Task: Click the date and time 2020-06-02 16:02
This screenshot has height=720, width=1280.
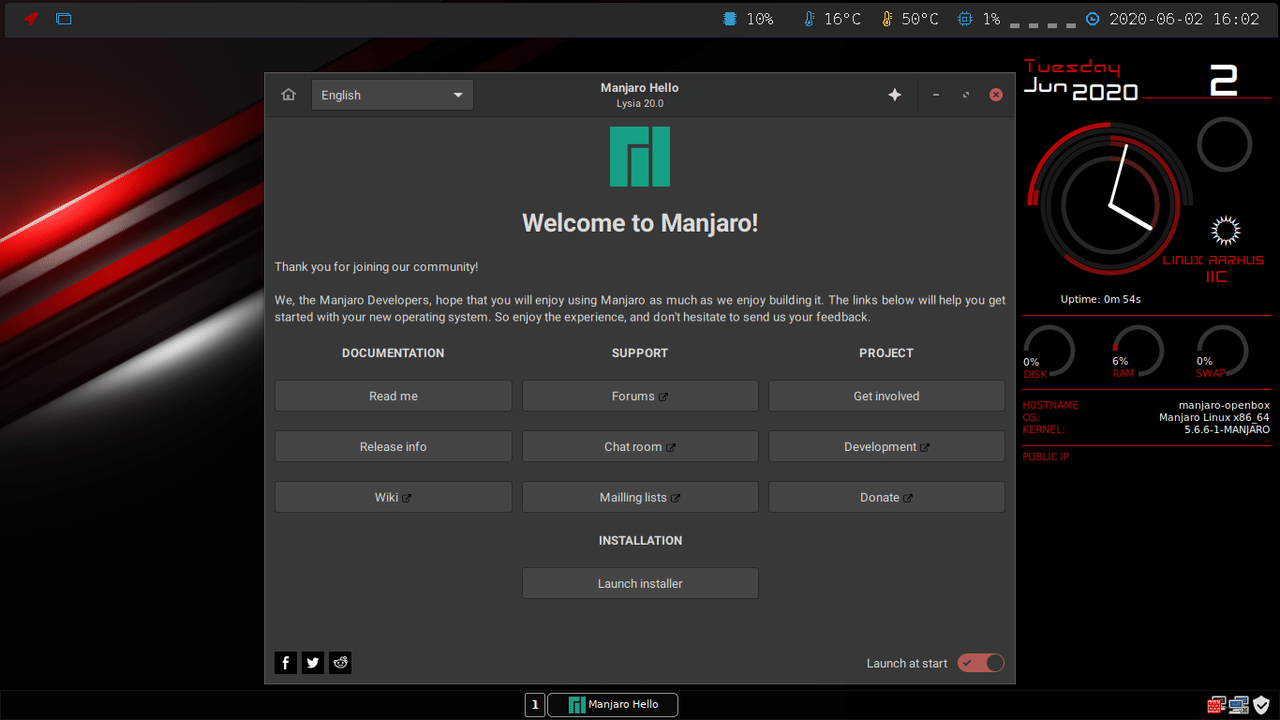Action: (x=1184, y=19)
